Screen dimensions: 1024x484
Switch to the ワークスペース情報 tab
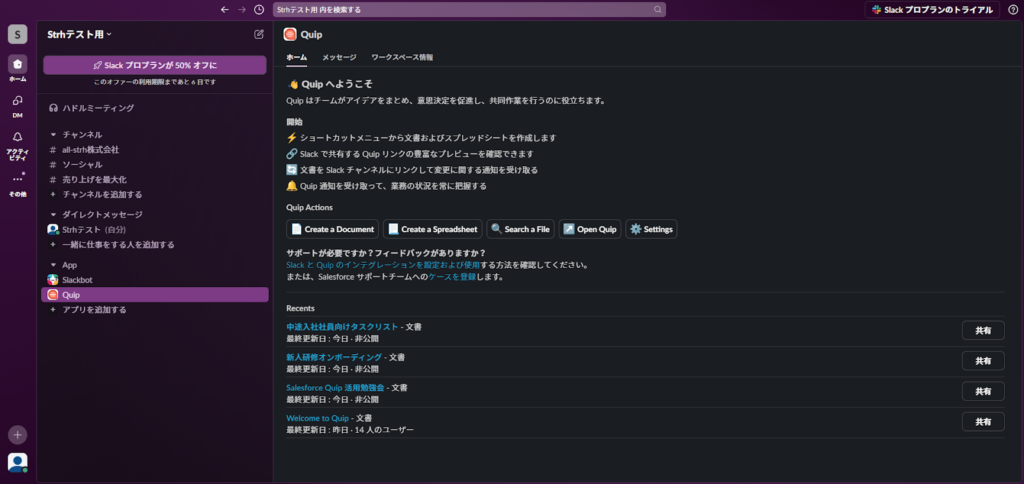[x=402, y=58]
